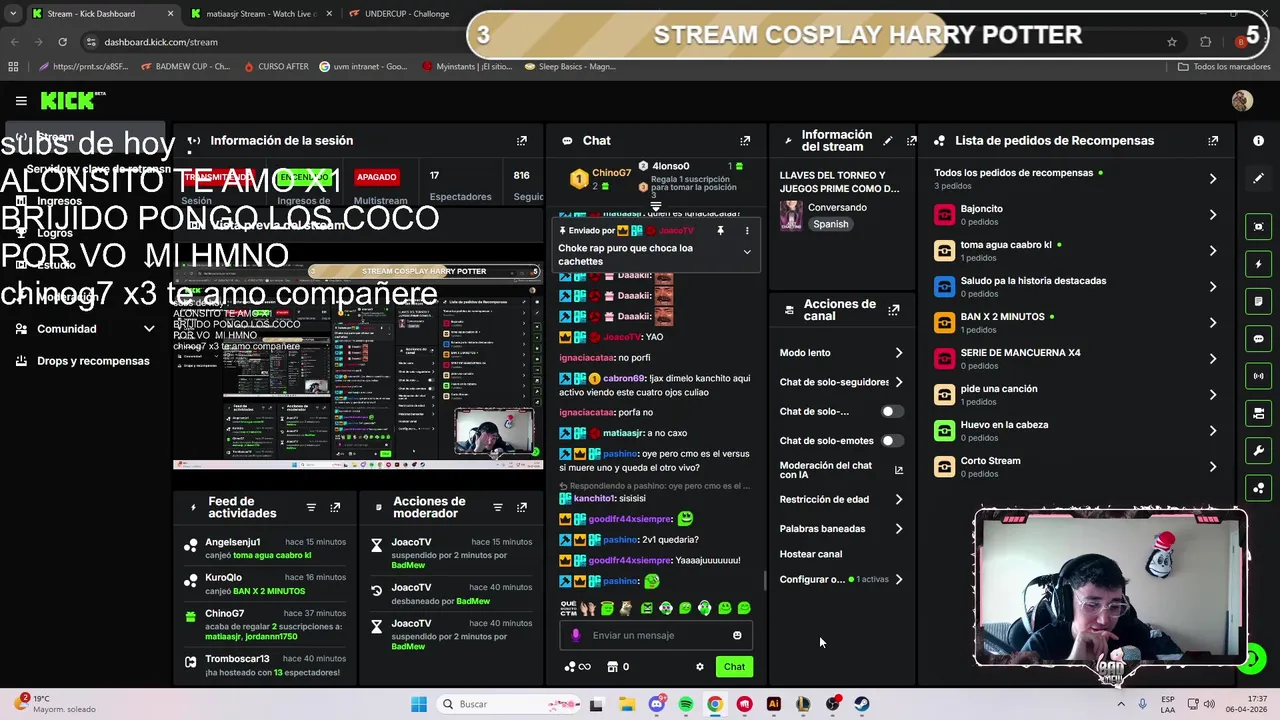This screenshot has width=1280, height=720.
Task: Open the emoji picker in chat input
Action: [737, 636]
